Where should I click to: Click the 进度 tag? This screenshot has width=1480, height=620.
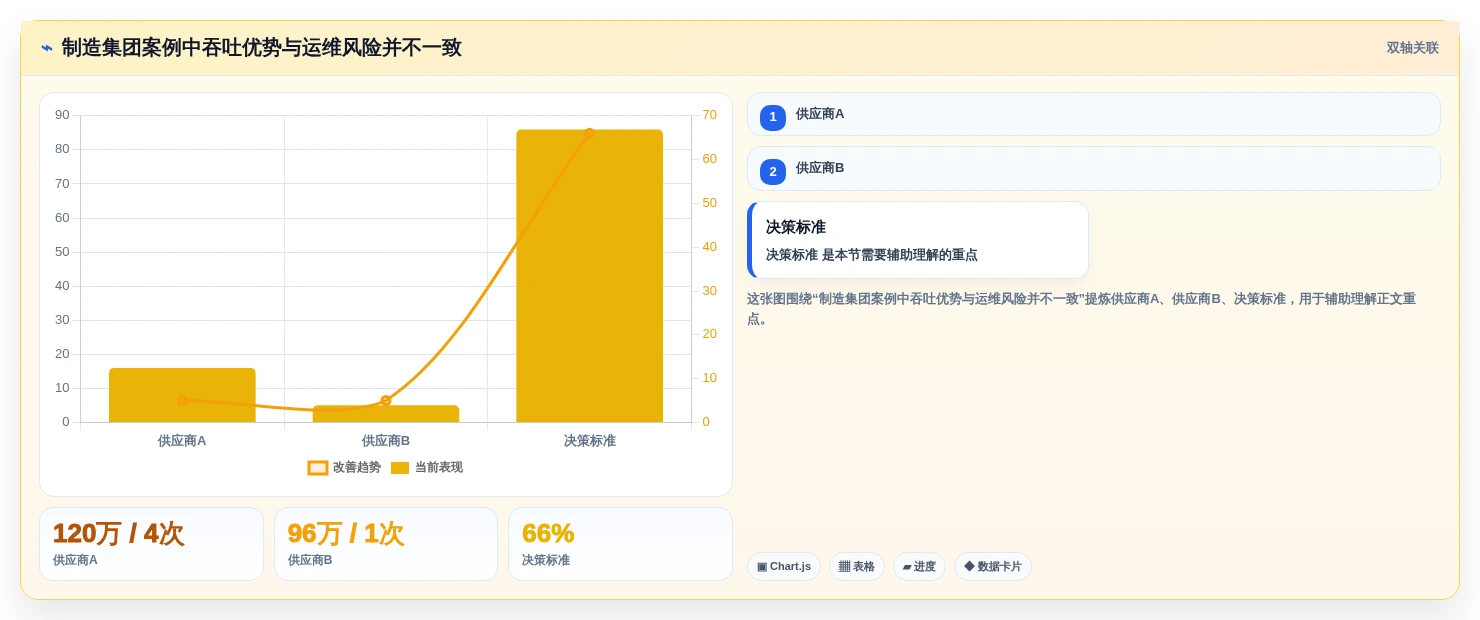click(919, 567)
